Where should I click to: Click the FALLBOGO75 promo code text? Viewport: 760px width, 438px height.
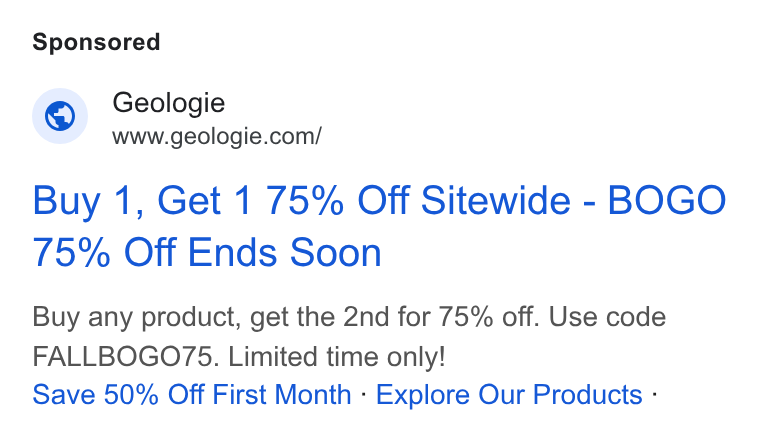[123, 357]
